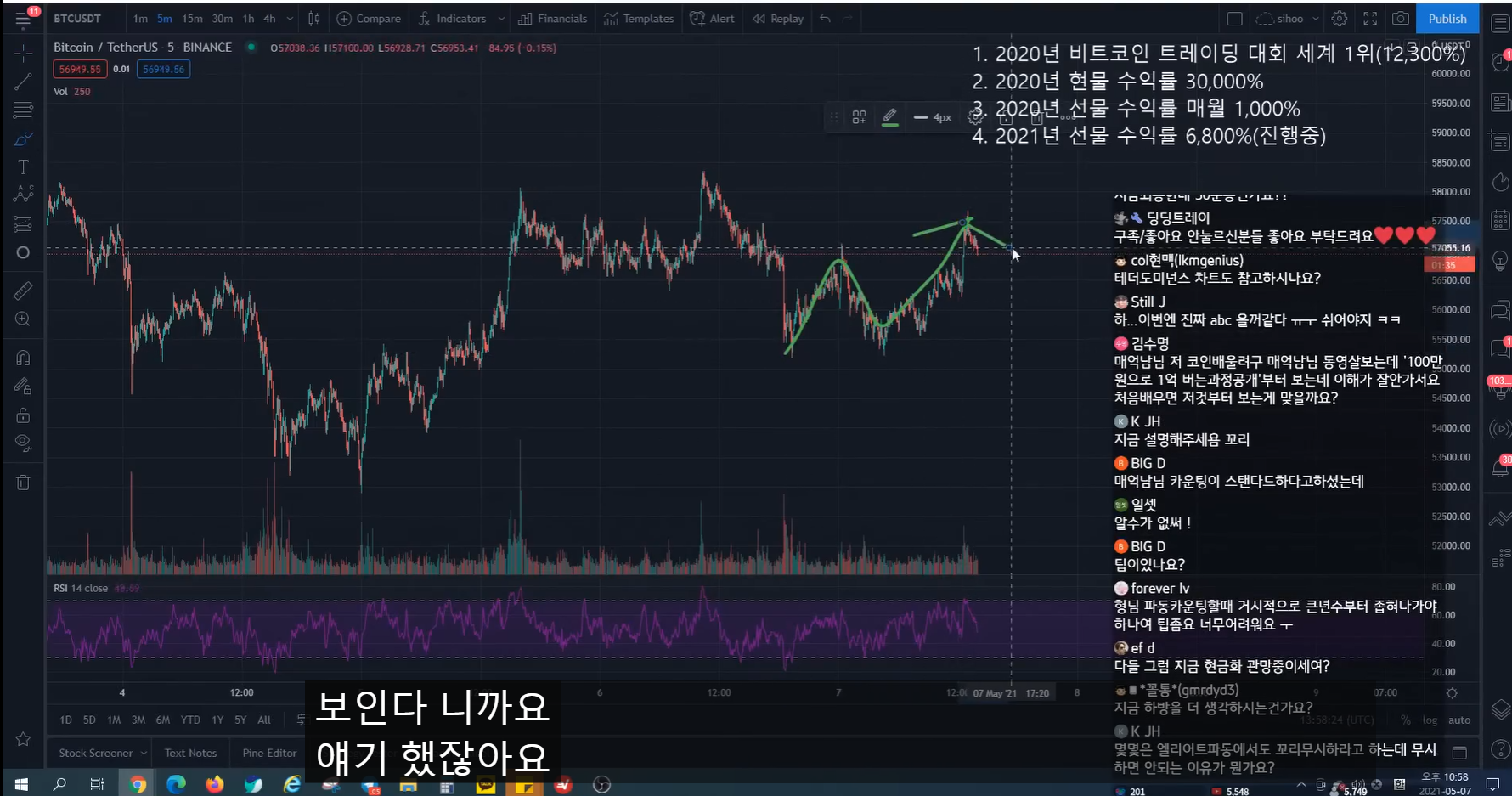Switch to 30m timeframe
This screenshot has height=796, width=1512.
[223, 19]
